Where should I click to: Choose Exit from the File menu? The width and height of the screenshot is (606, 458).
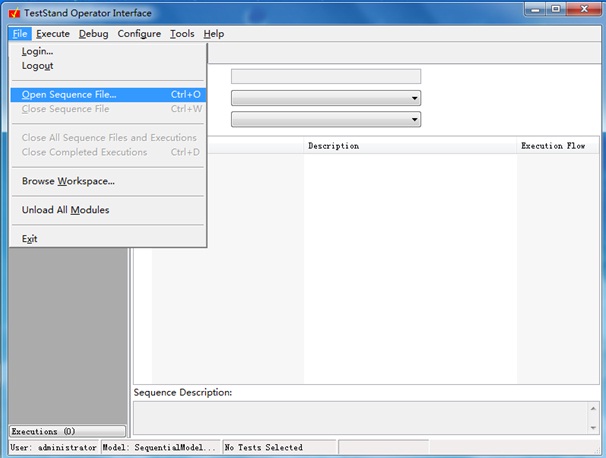click(x=29, y=239)
